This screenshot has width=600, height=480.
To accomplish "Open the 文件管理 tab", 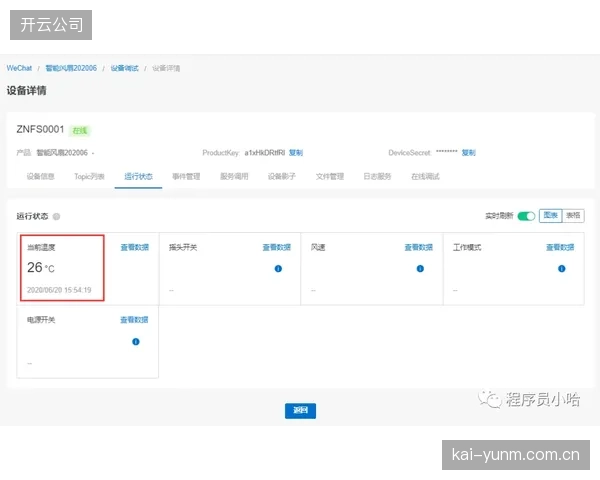I will (x=330, y=176).
